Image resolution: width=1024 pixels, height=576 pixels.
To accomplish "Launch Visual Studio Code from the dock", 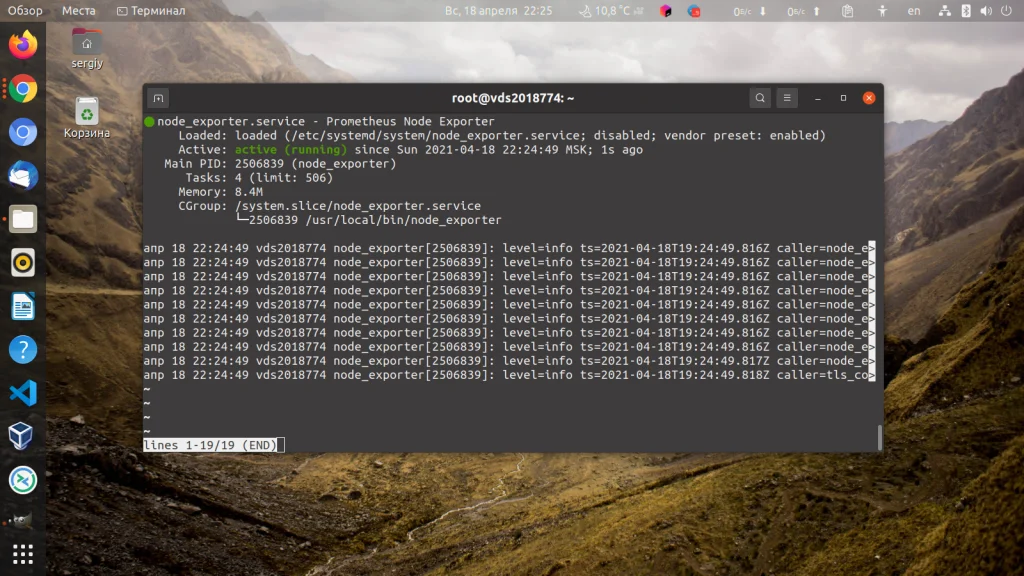I will tap(23, 393).
